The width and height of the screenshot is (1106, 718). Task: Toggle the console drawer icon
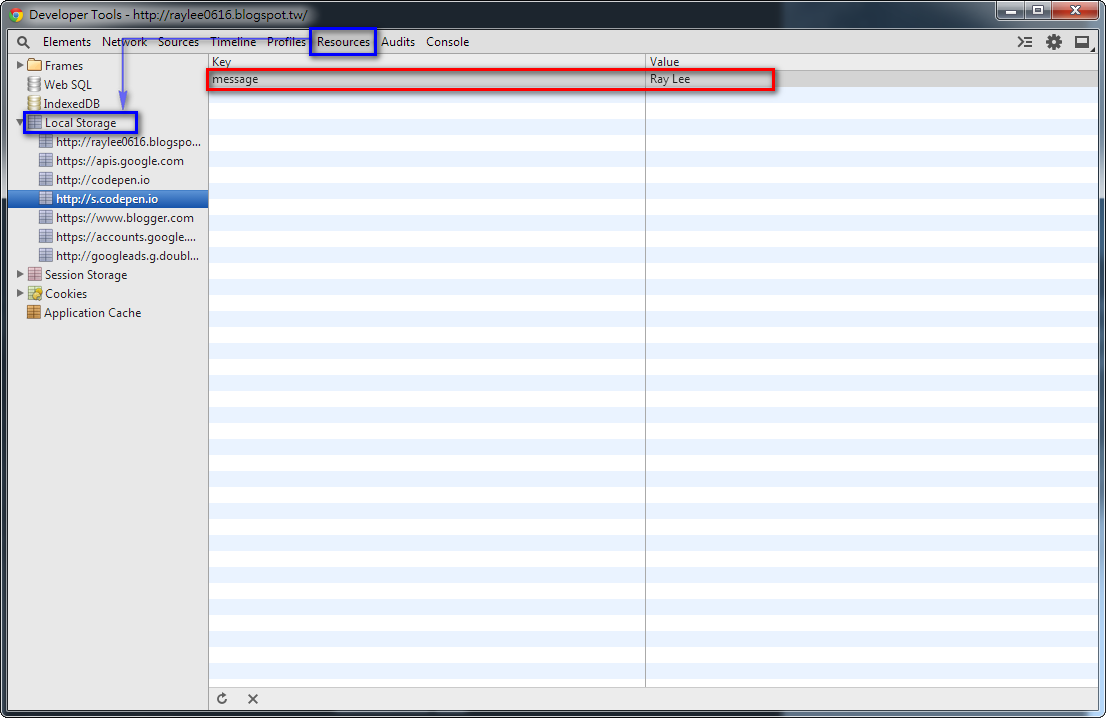[x=1024, y=42]
